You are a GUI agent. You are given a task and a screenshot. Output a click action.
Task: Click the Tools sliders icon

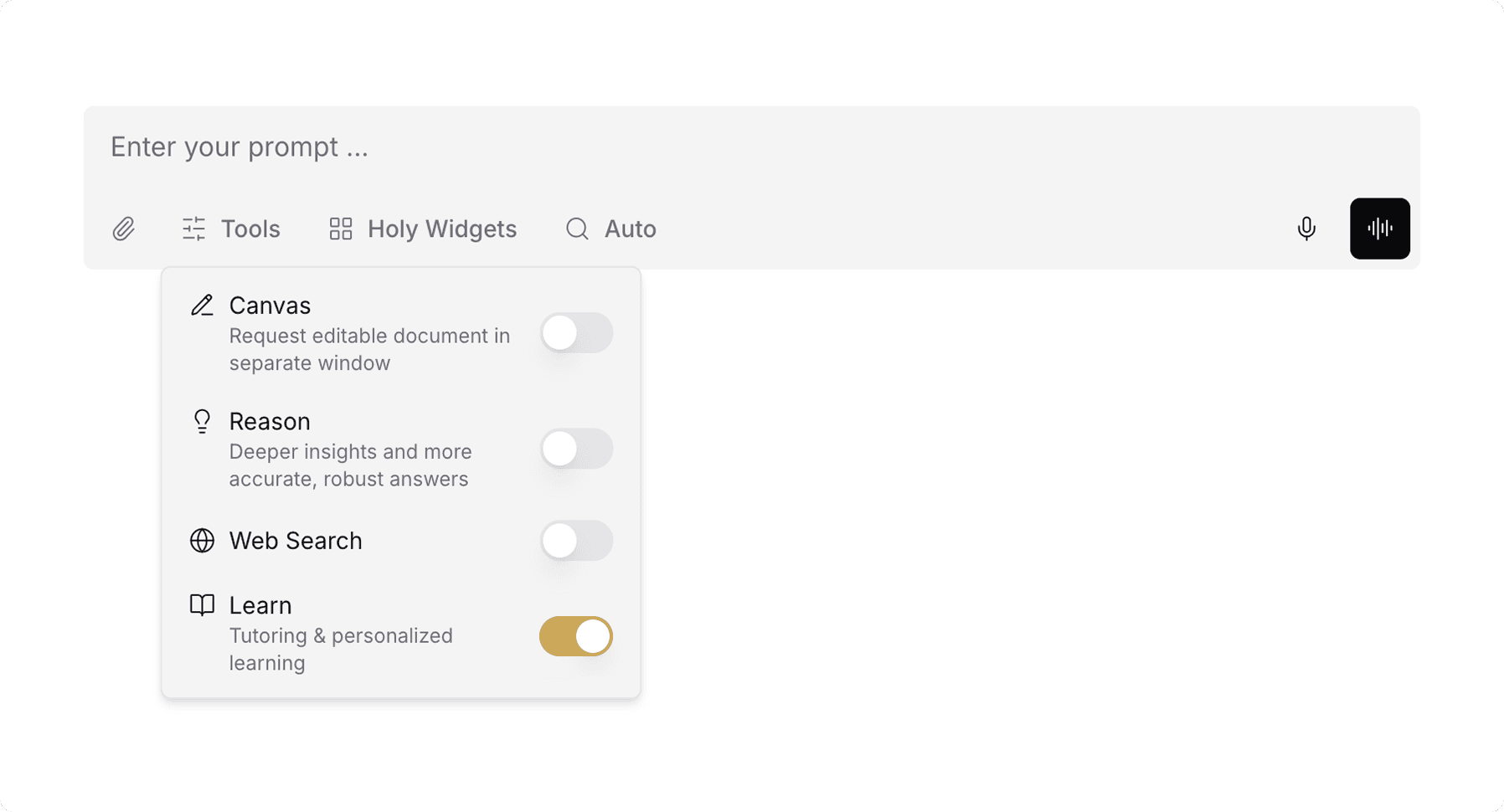point(194,229)
